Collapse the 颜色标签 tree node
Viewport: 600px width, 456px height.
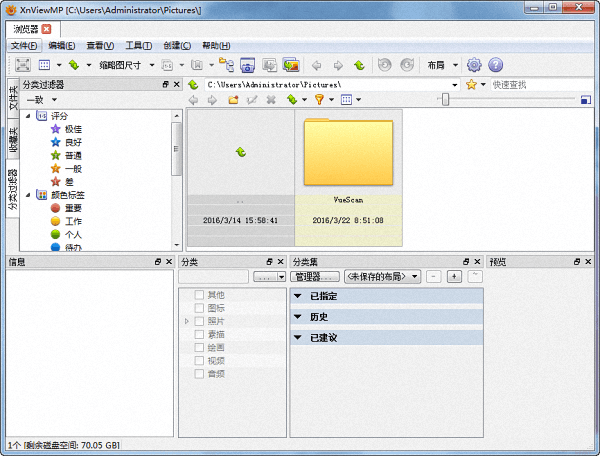pos(28,195)
